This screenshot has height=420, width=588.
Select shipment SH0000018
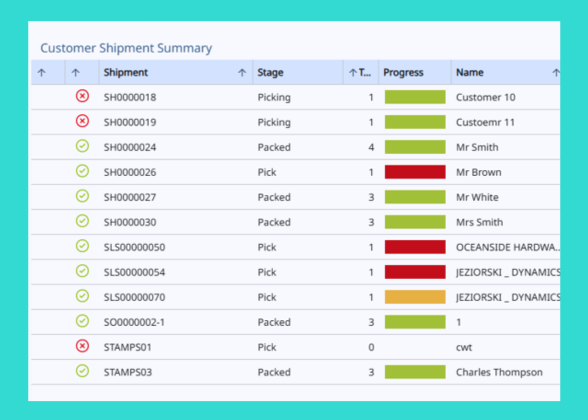tap(130, 98)
